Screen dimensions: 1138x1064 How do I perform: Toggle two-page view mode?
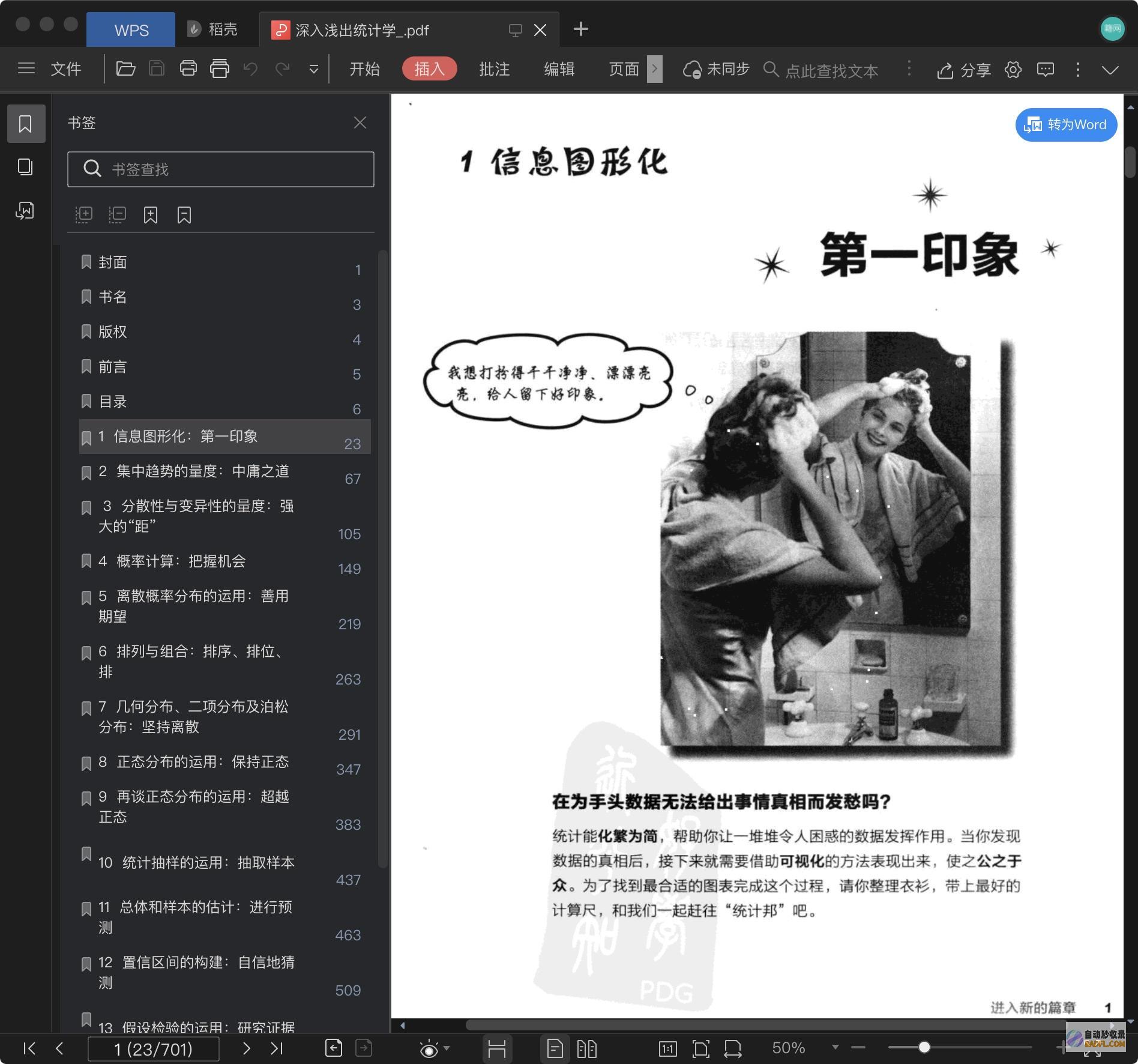(x=587, y=1049)
